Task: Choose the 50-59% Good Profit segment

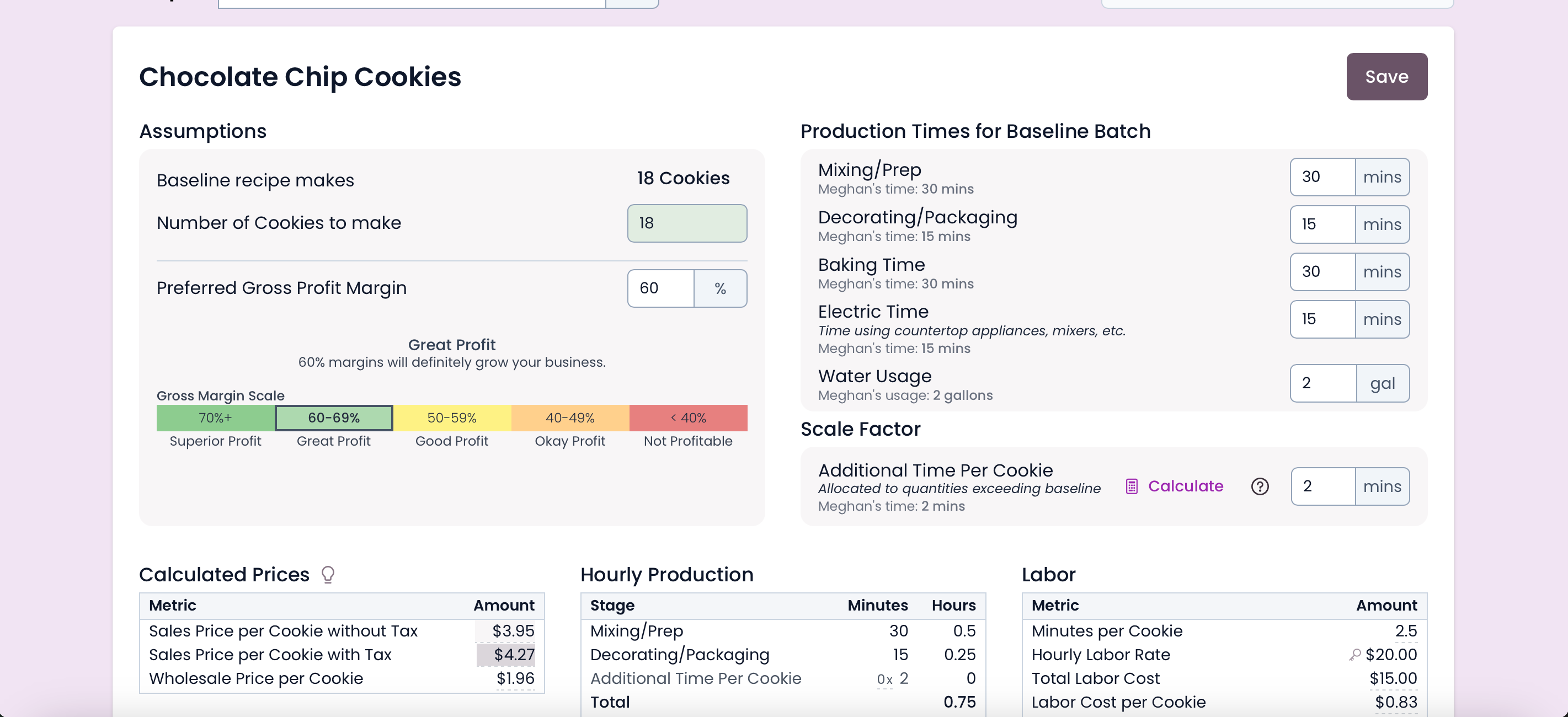Action: click(x=452, y=418)
